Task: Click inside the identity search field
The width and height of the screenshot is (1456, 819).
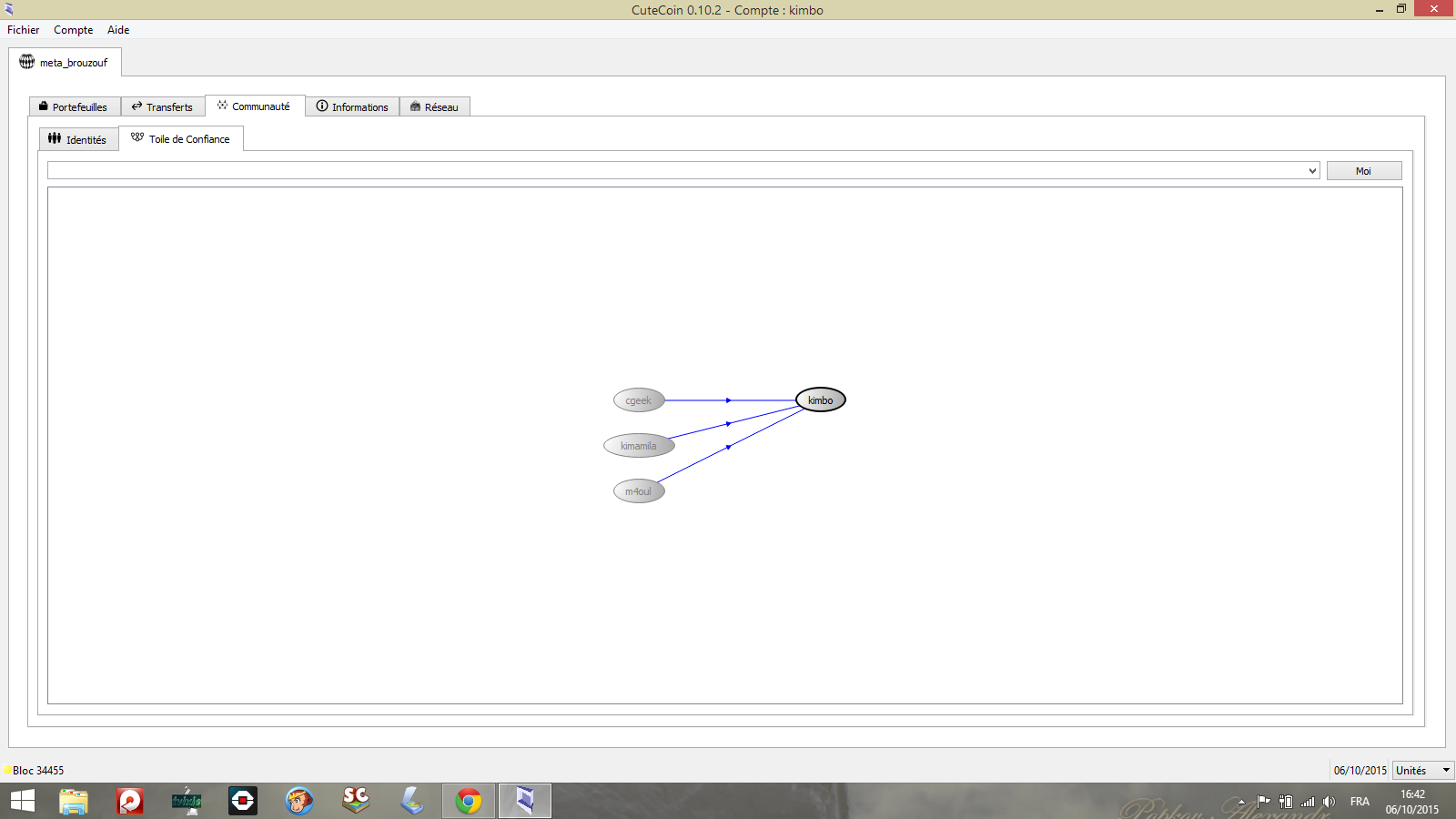Action: pyautogui.click(x=673, y=171)
